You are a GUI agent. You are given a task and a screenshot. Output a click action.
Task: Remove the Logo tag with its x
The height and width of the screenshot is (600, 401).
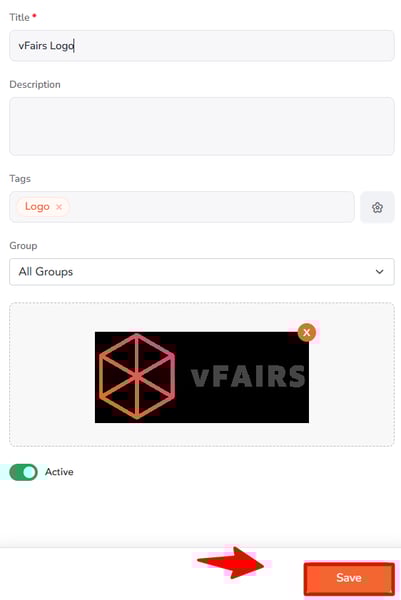coord(59,207)
